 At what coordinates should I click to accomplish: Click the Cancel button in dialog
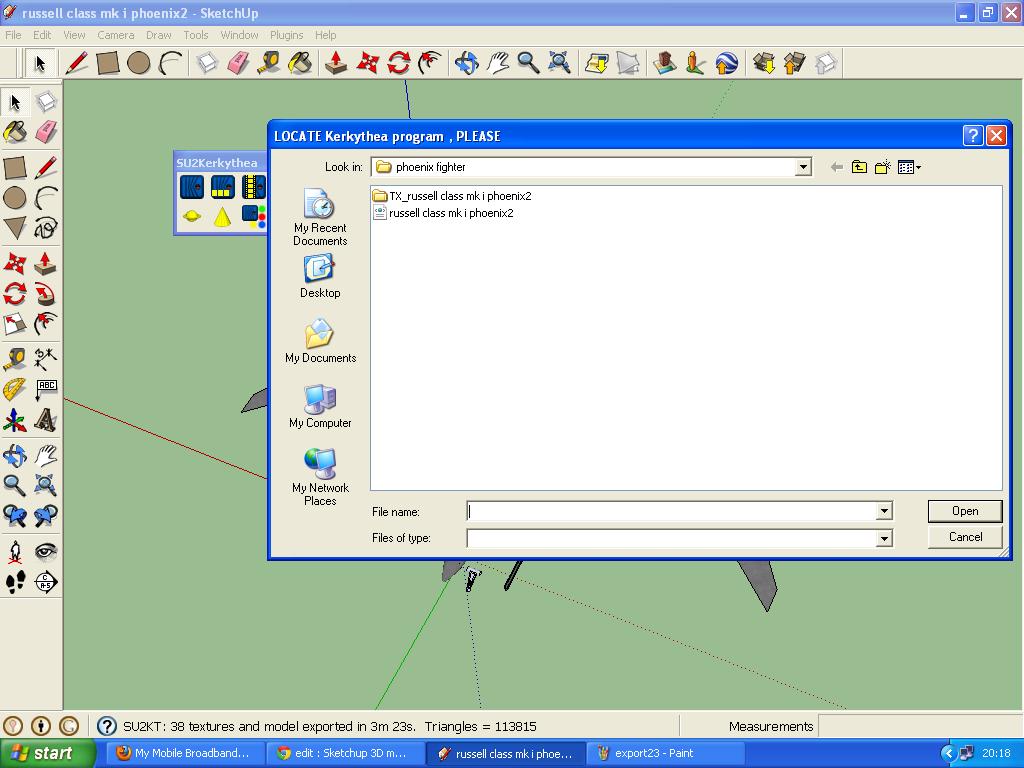[x=965, y=537]
